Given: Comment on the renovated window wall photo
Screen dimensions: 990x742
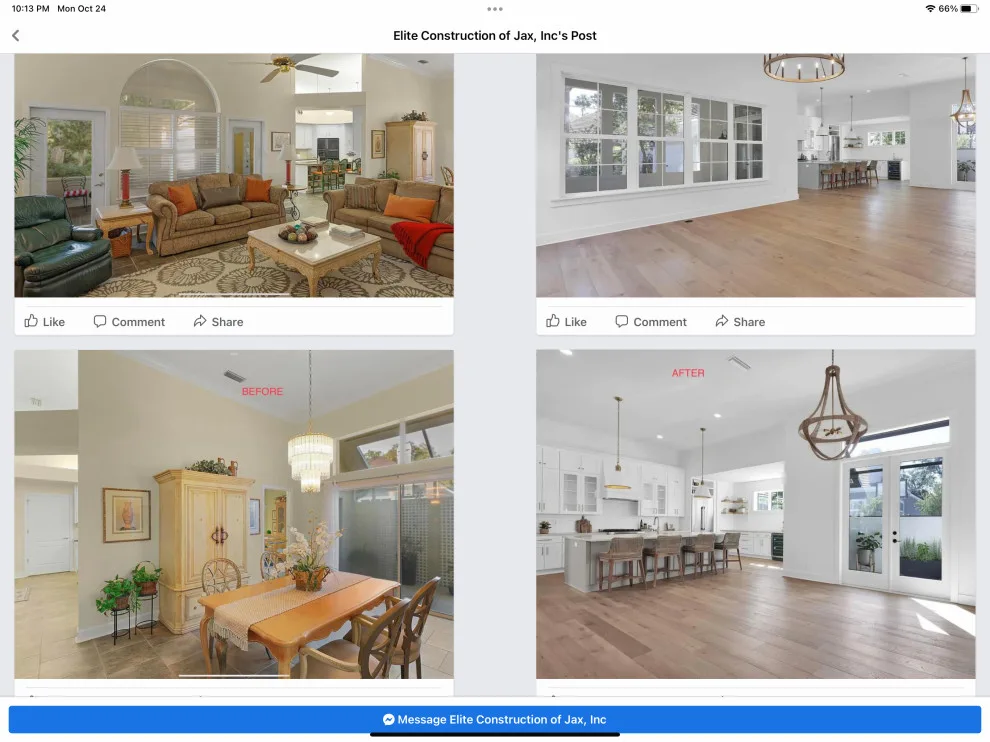Looking at the screenshot, I should (651, 321).
